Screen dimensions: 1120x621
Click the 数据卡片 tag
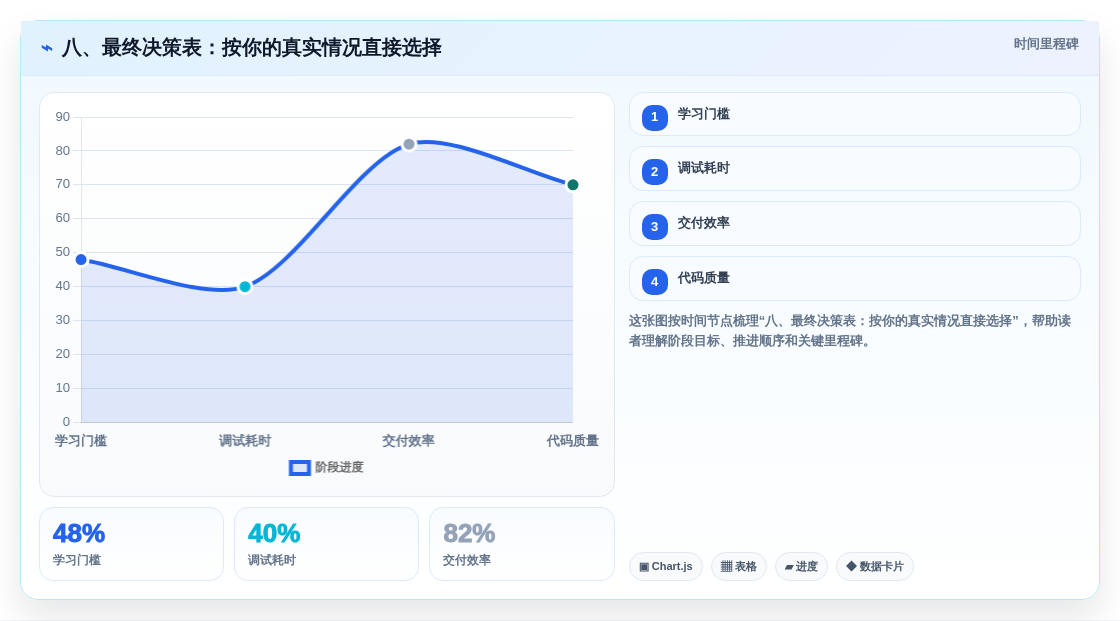point(875,567)
